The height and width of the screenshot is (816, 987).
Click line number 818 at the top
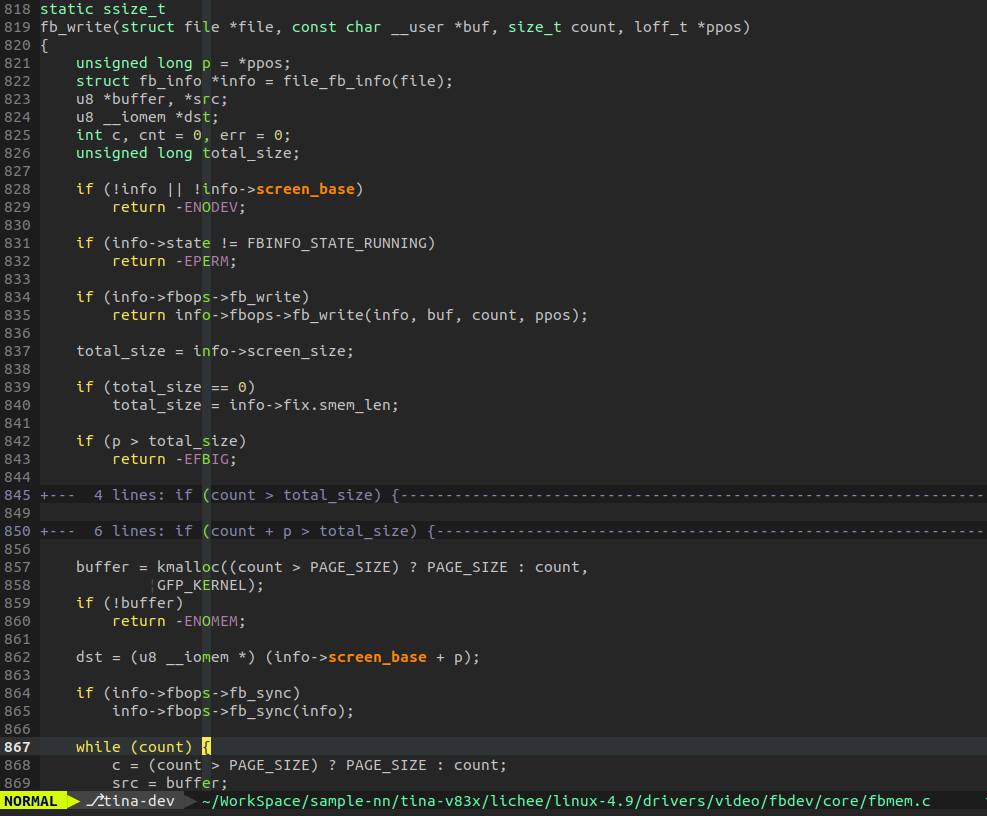(x=17, y=9)
